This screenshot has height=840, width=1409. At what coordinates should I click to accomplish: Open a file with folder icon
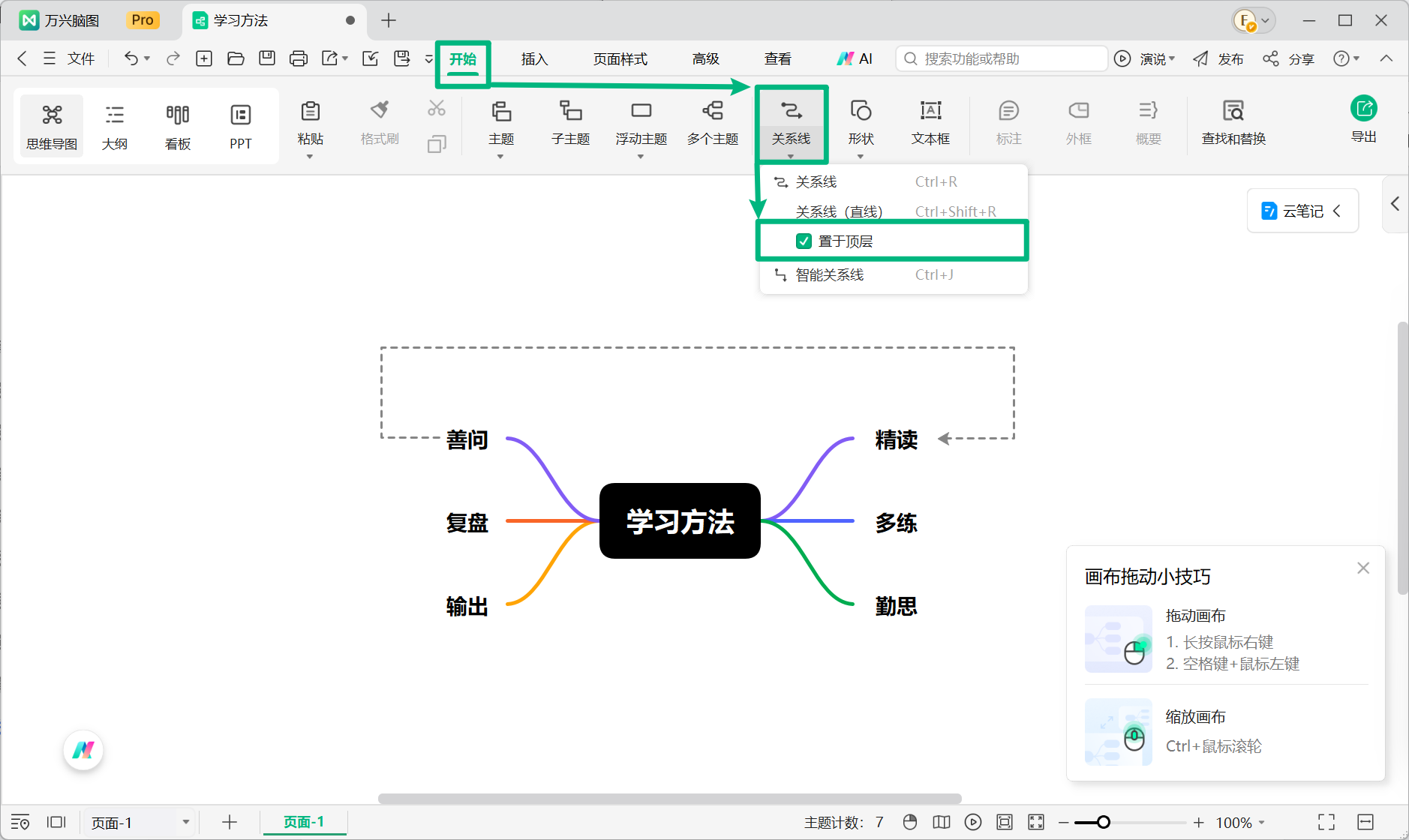236,58
